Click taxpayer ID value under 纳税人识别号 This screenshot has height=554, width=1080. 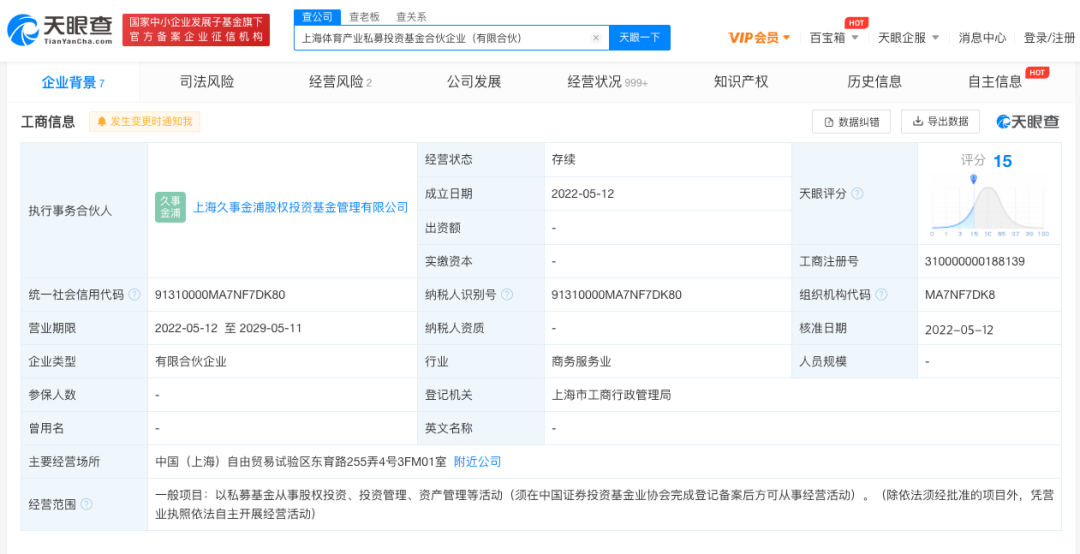click(616, 295)
